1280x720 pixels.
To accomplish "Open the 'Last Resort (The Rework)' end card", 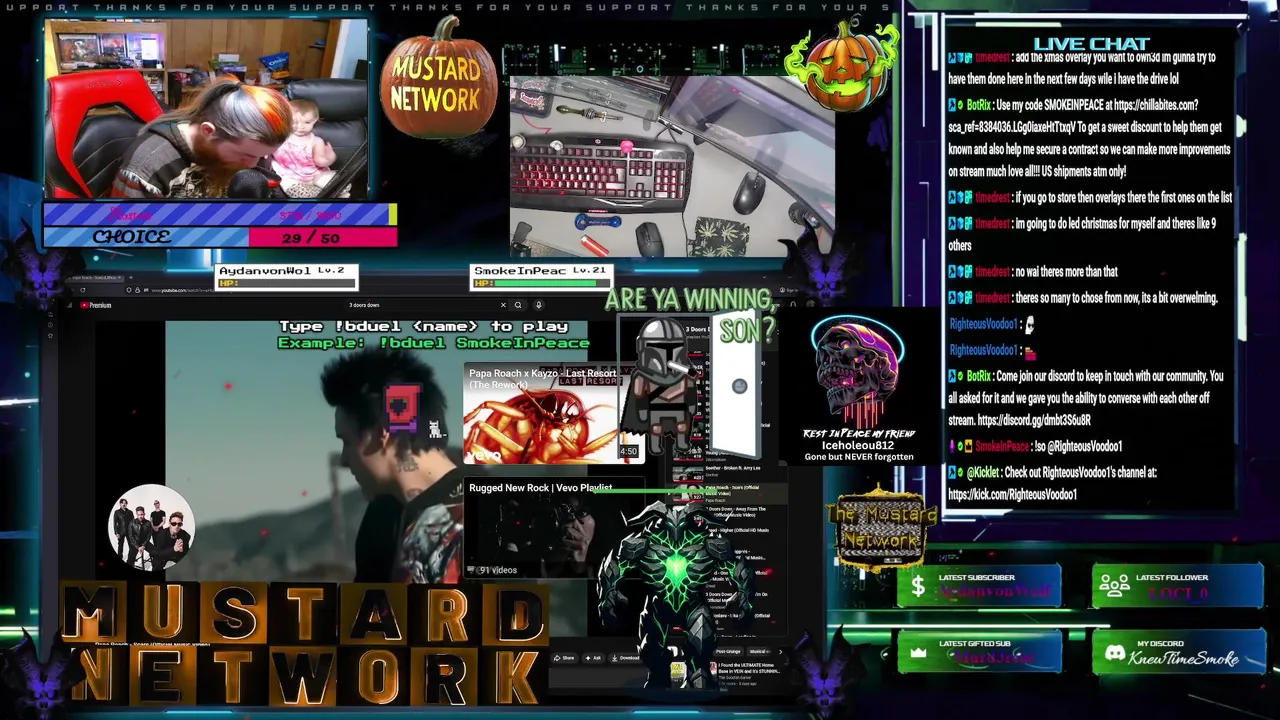I will tap(553, 412).
